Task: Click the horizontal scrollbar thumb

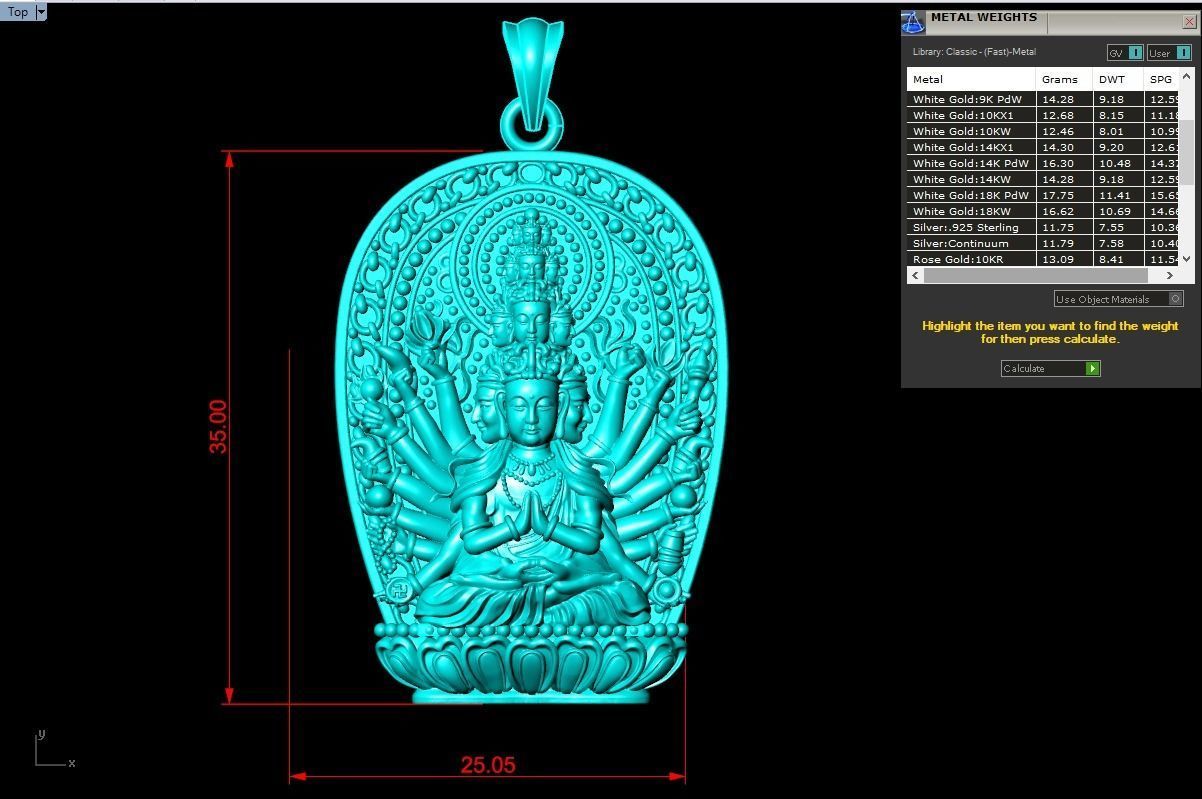Action: pyautogui.click(x=1036, y=275)
